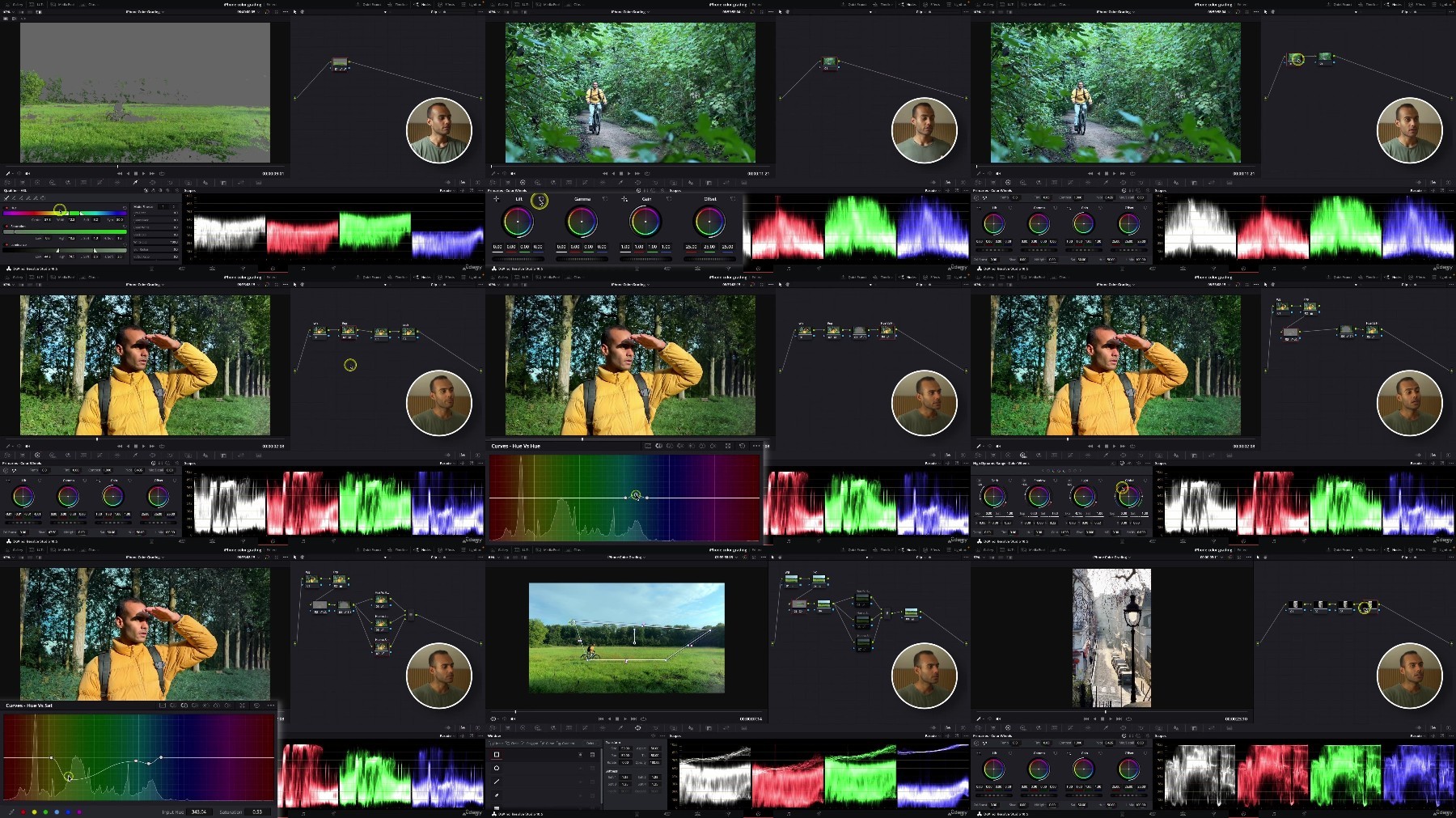Screen dimensions: 1456x818
Task: Toggle loop playback in top-center frame
Action: (x=647, y=173)
